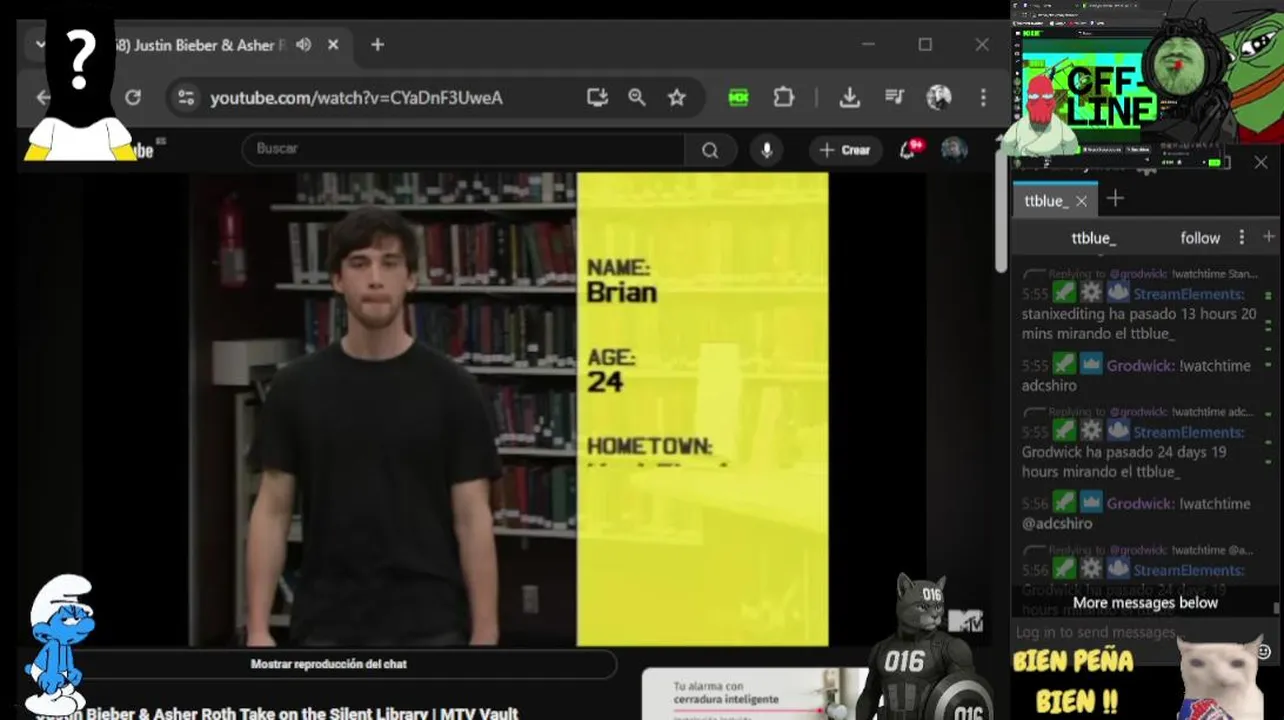
Task: Open the Chrome three-dot menu
Action: (x=983, y=97)
